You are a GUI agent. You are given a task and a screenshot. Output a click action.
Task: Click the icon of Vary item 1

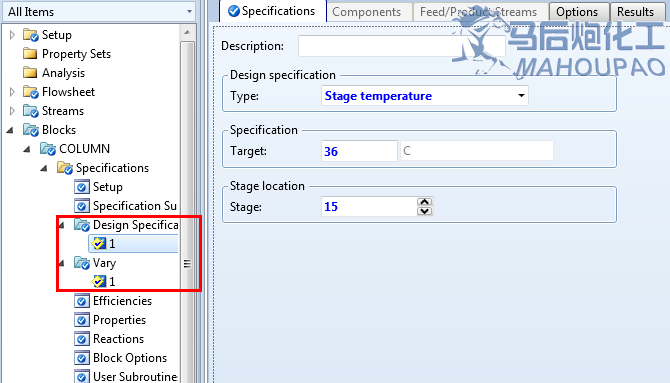(99, 281)
